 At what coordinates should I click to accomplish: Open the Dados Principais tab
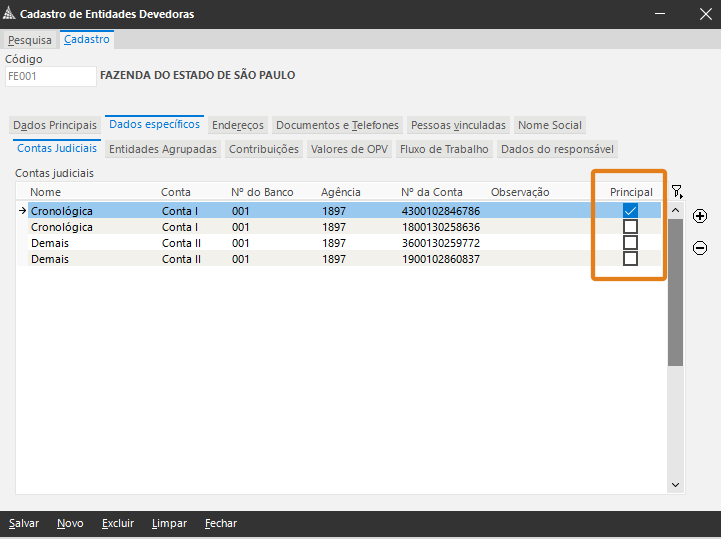pos(55,125)
